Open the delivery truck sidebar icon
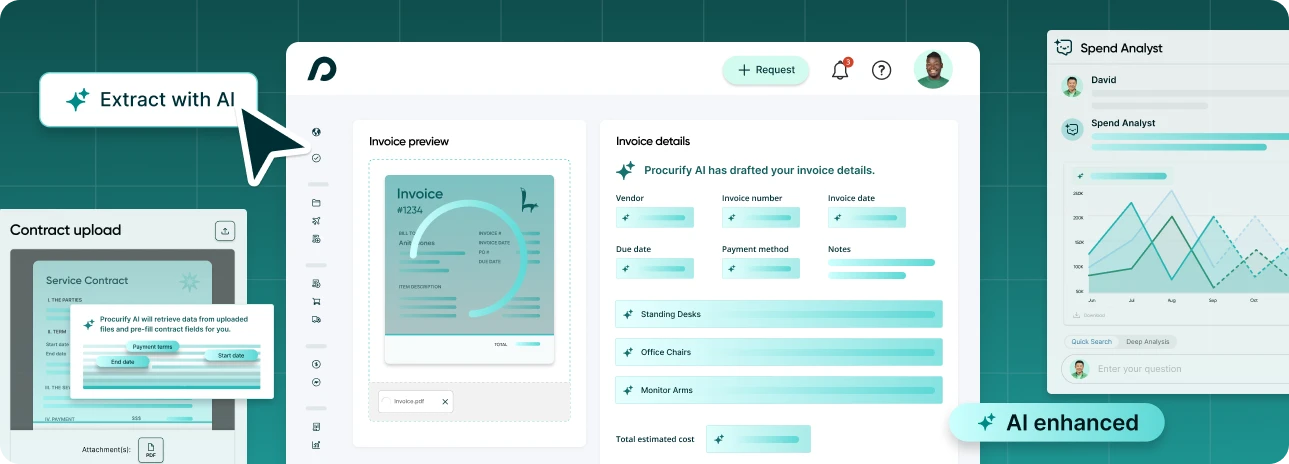Viewport: 1289px width, 464px height. [316, 319]
